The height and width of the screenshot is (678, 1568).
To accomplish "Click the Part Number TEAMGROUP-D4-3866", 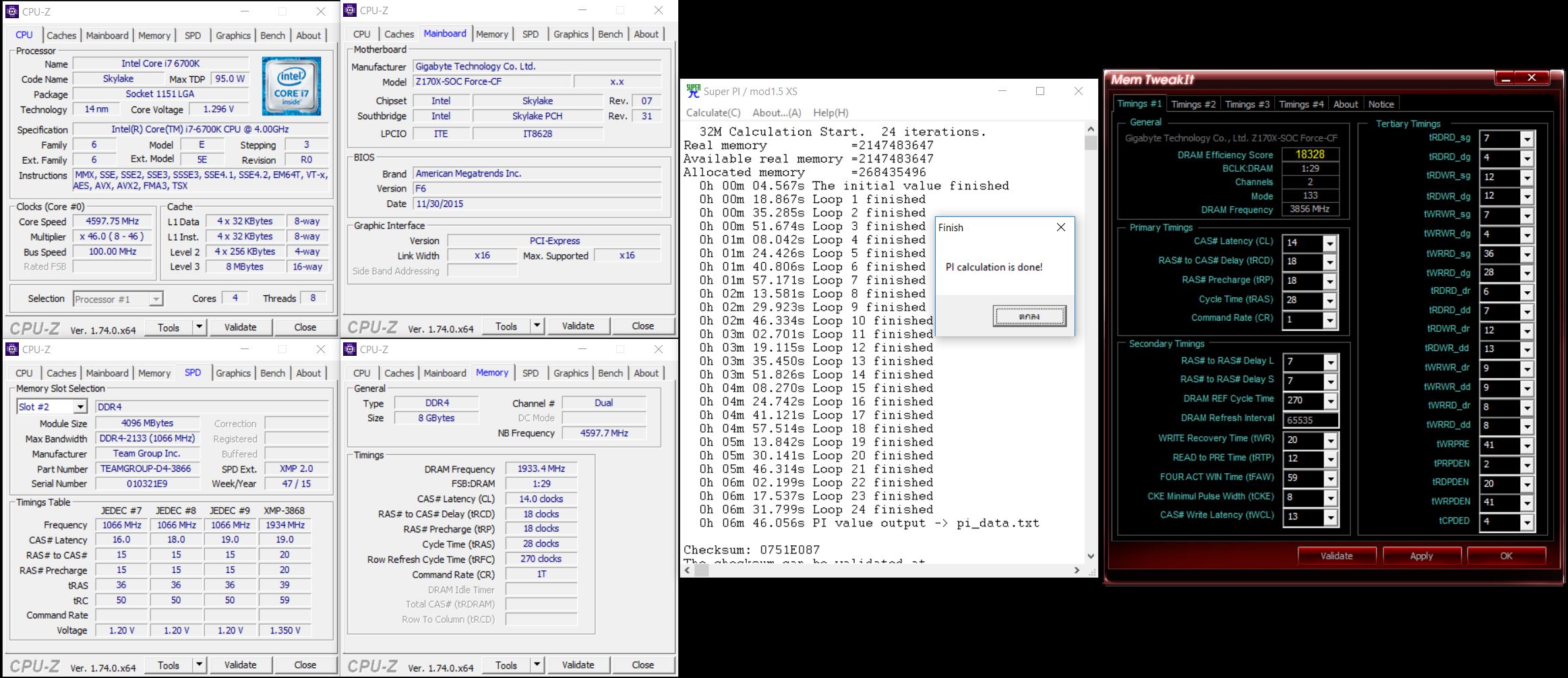I will click(x=146, y=468).
